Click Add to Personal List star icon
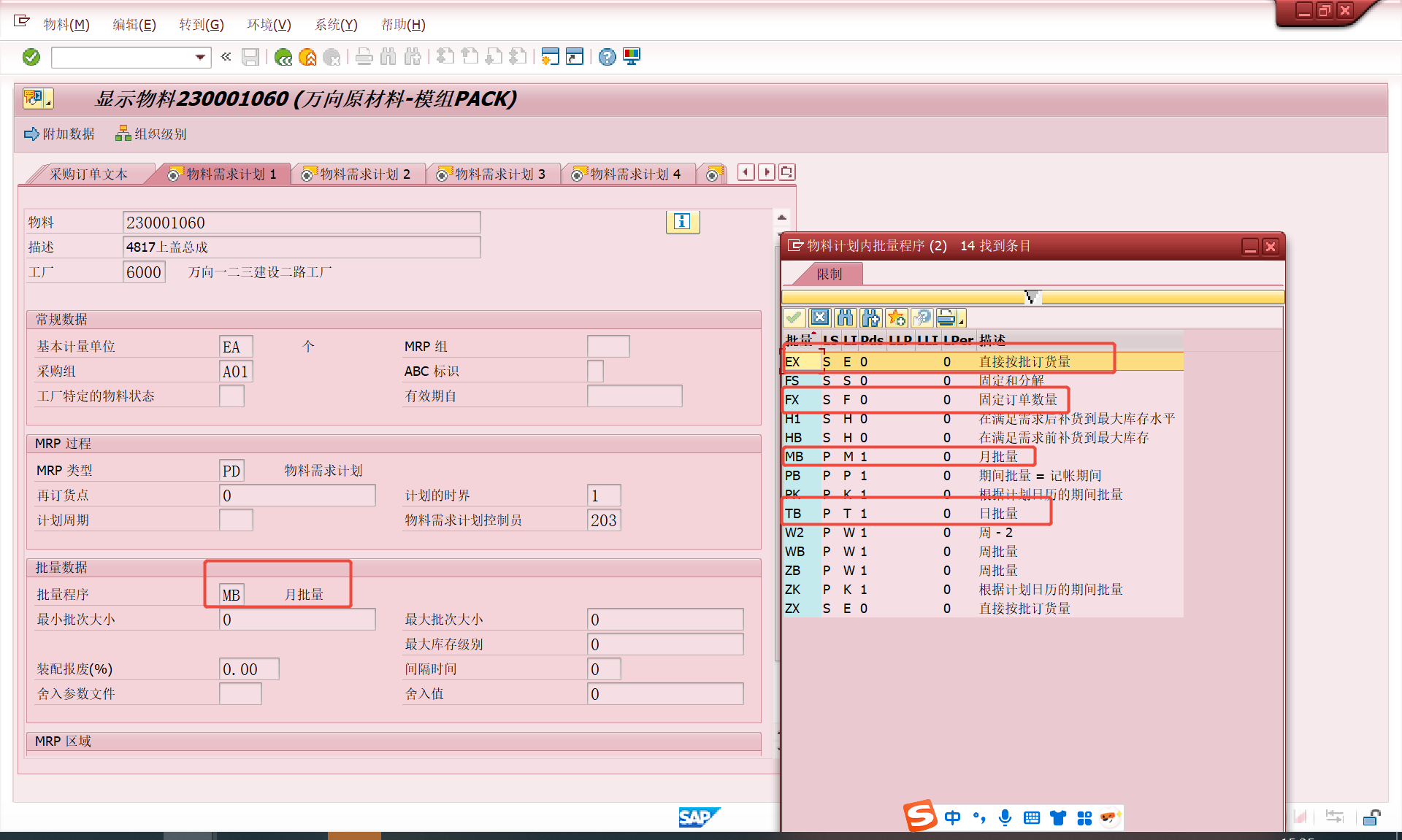 (896, 317)
